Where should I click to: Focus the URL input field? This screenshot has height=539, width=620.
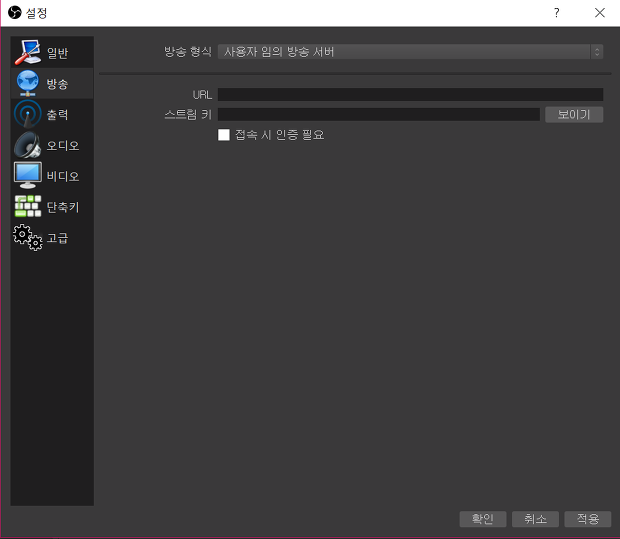pos(410,95)
